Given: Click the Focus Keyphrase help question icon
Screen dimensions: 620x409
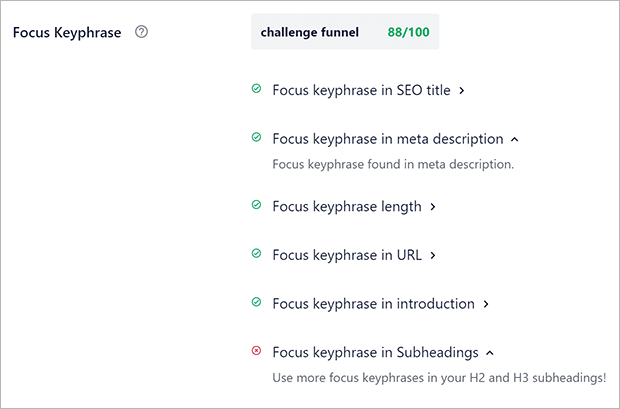Looking at the screenshot, I should [141, 32].
